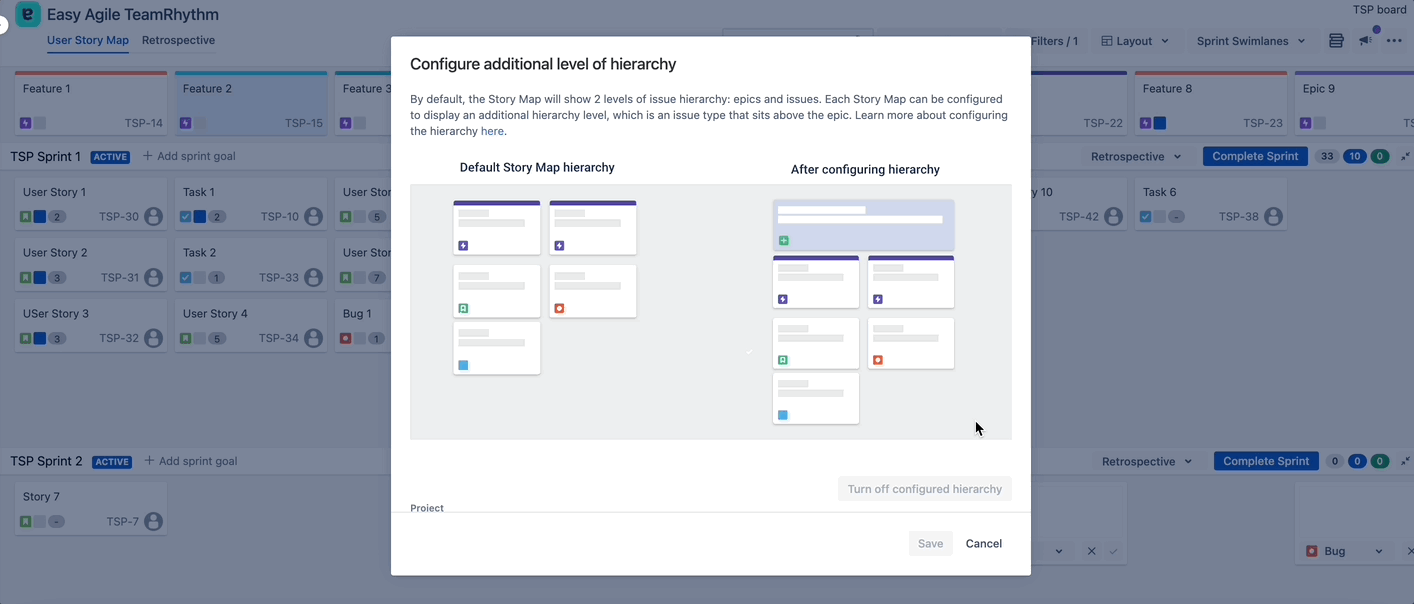Screen dimensions: 1414x604
Task: Expand Retrospective dropdown in TSP Sprint 1
Action: click(x=1136, y=157)
